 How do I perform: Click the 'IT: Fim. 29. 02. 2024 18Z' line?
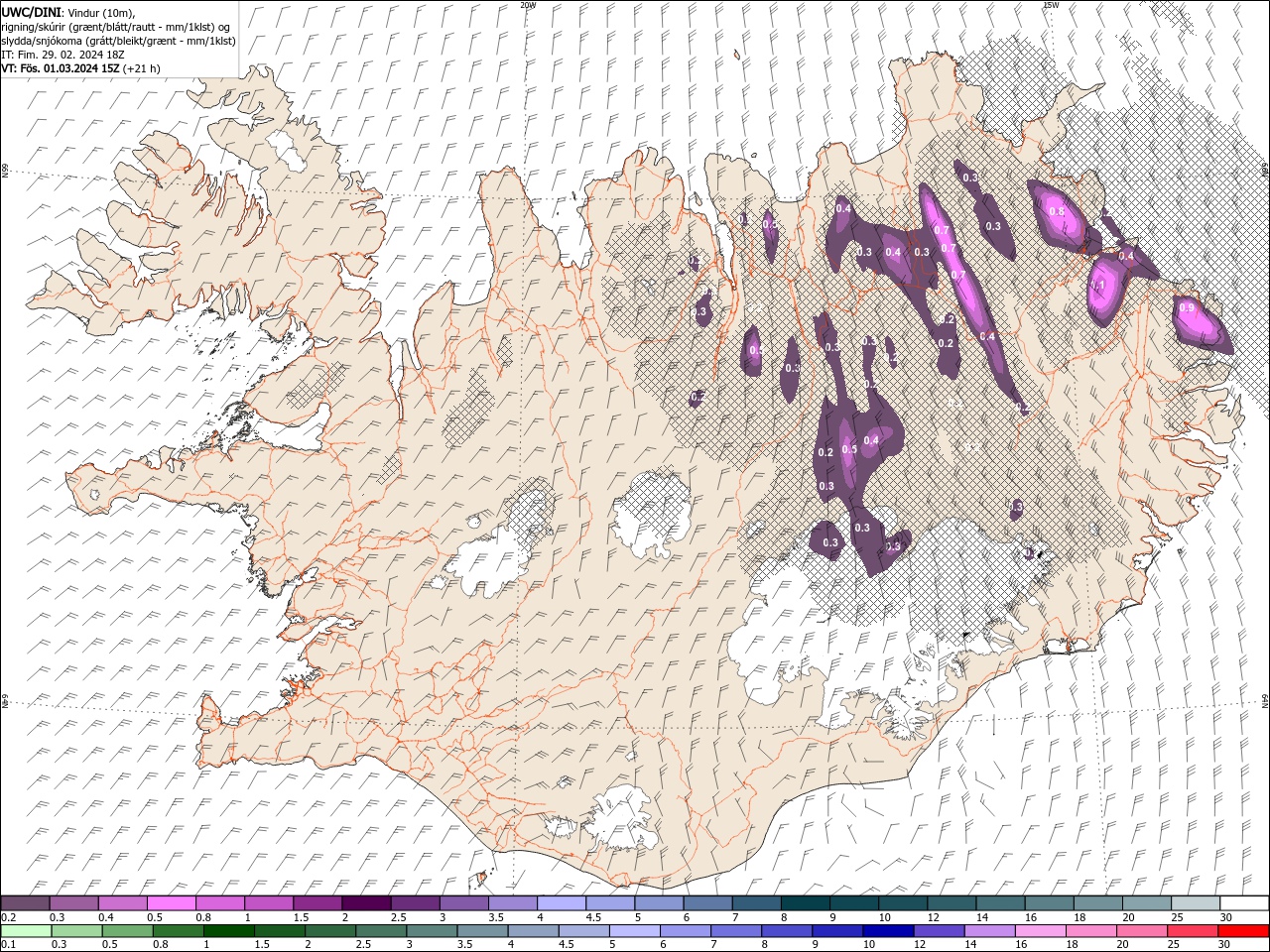coord(62,54)
